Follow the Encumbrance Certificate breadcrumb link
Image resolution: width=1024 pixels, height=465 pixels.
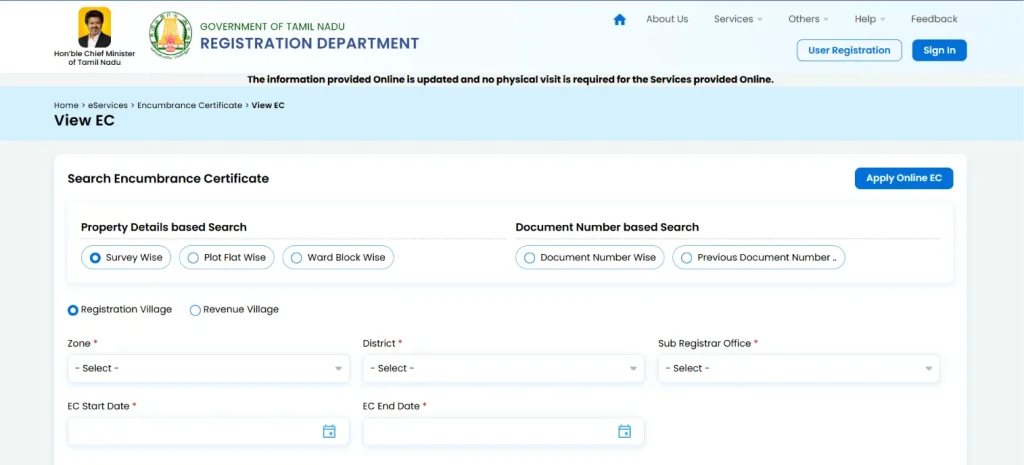pyautogui.click(x=189, y=105)
